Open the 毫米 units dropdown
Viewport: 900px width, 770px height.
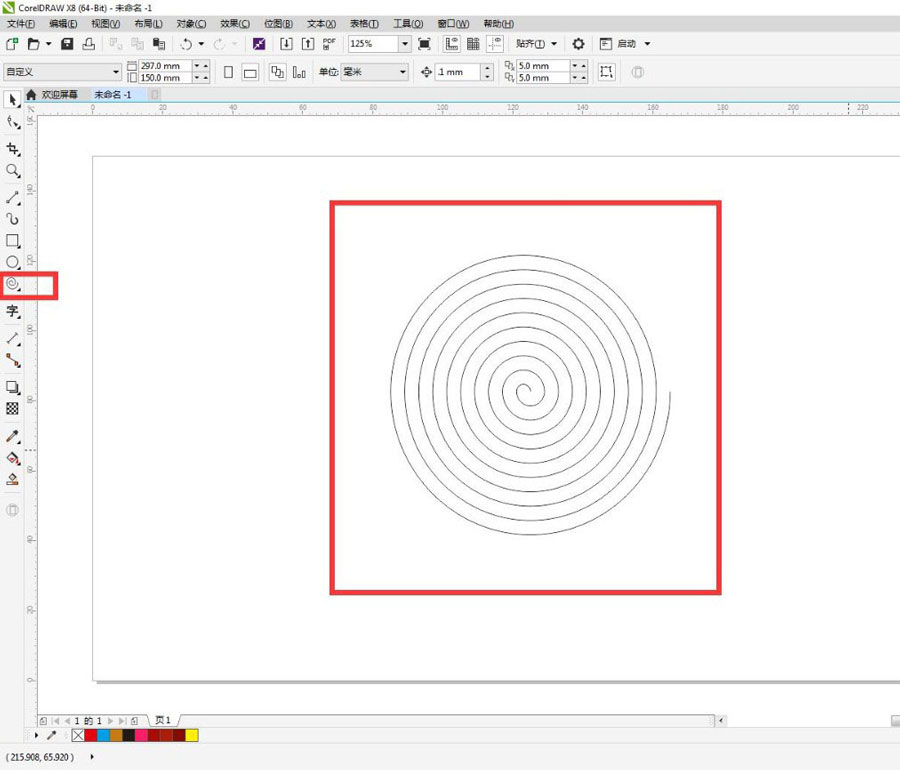pyautogui.click(x=403, y=72)
